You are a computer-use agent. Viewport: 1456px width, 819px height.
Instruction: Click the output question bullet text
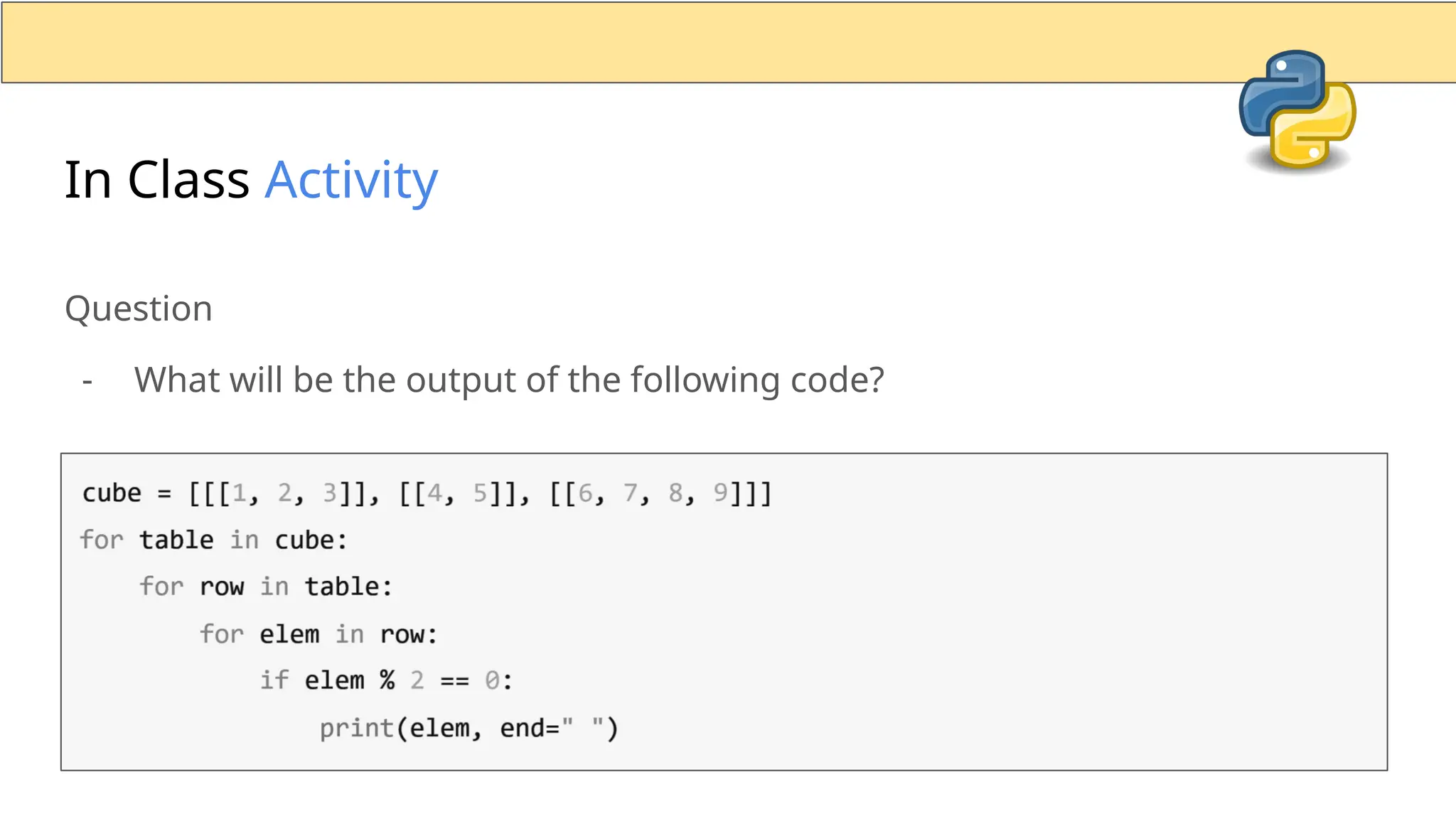click(x=509, y=380)
